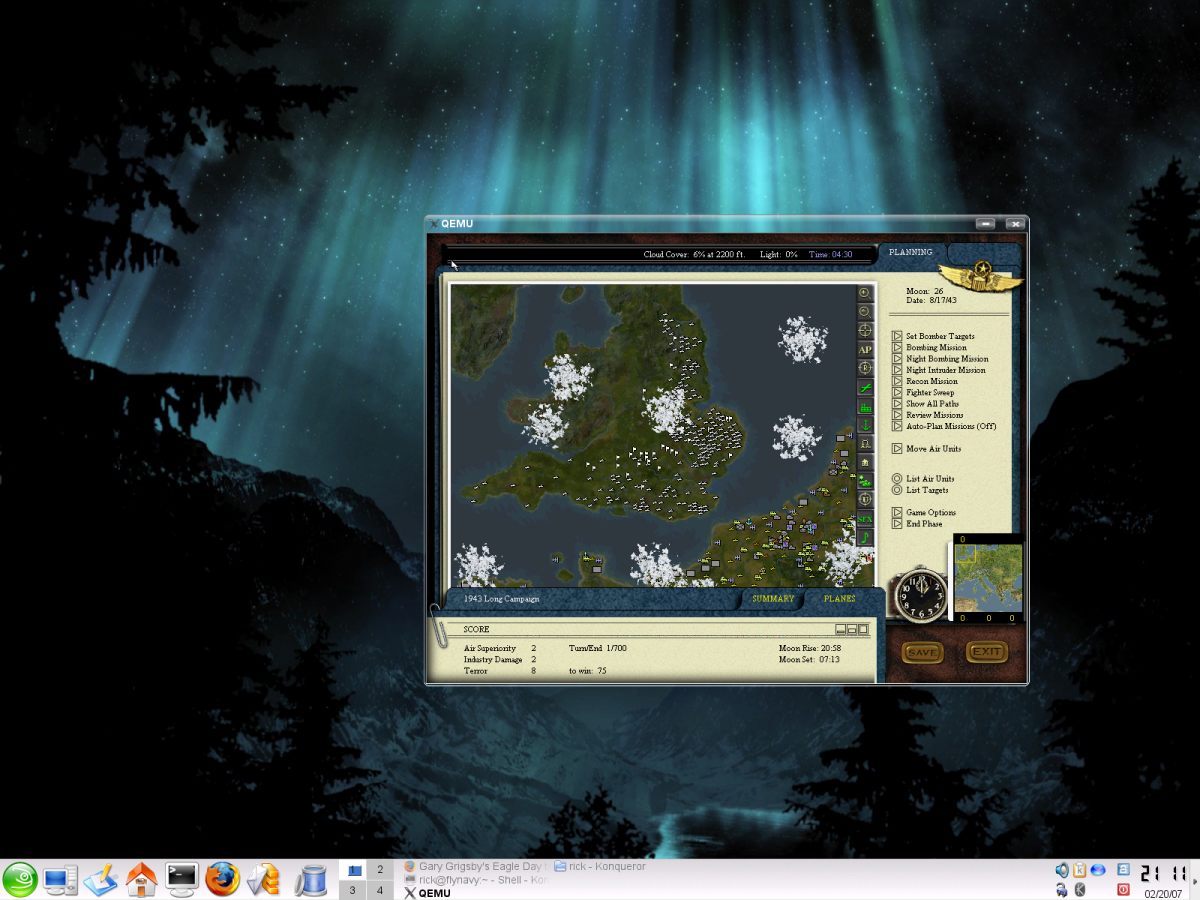
Task: Toggle the green troops units icon
Action: click(x=865, y=480)
